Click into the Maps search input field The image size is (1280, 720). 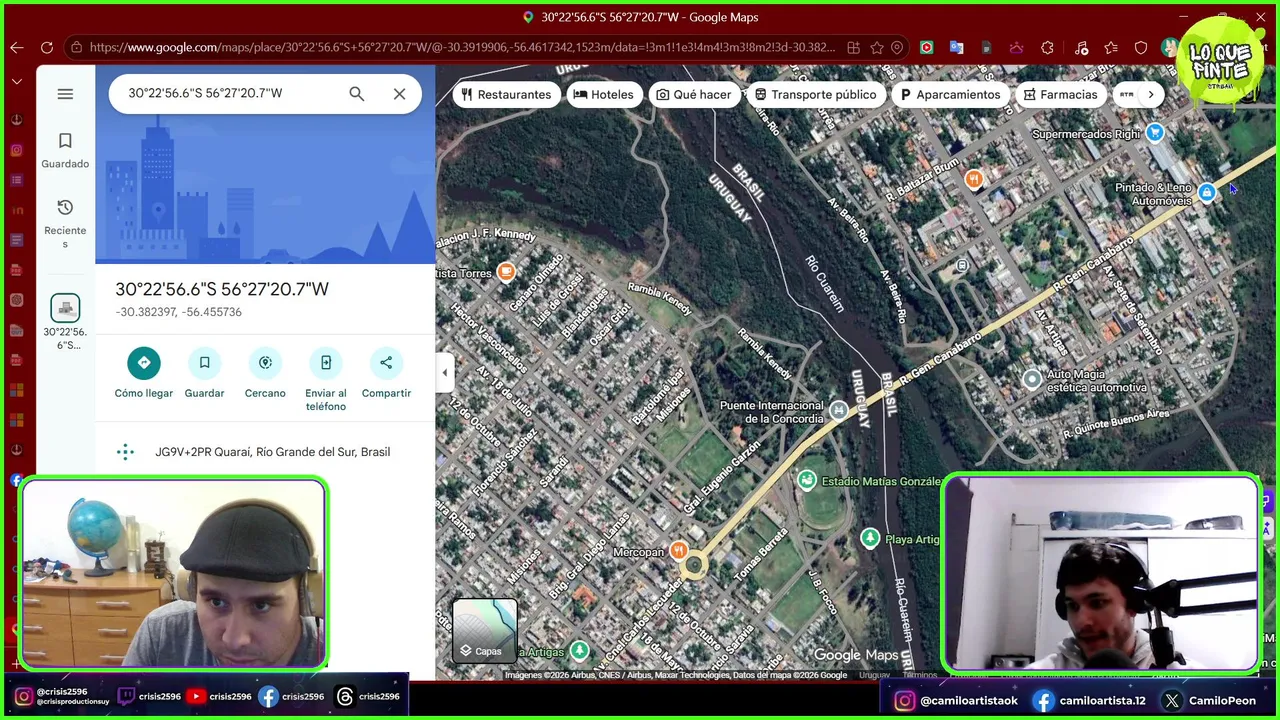click(230, 94)
